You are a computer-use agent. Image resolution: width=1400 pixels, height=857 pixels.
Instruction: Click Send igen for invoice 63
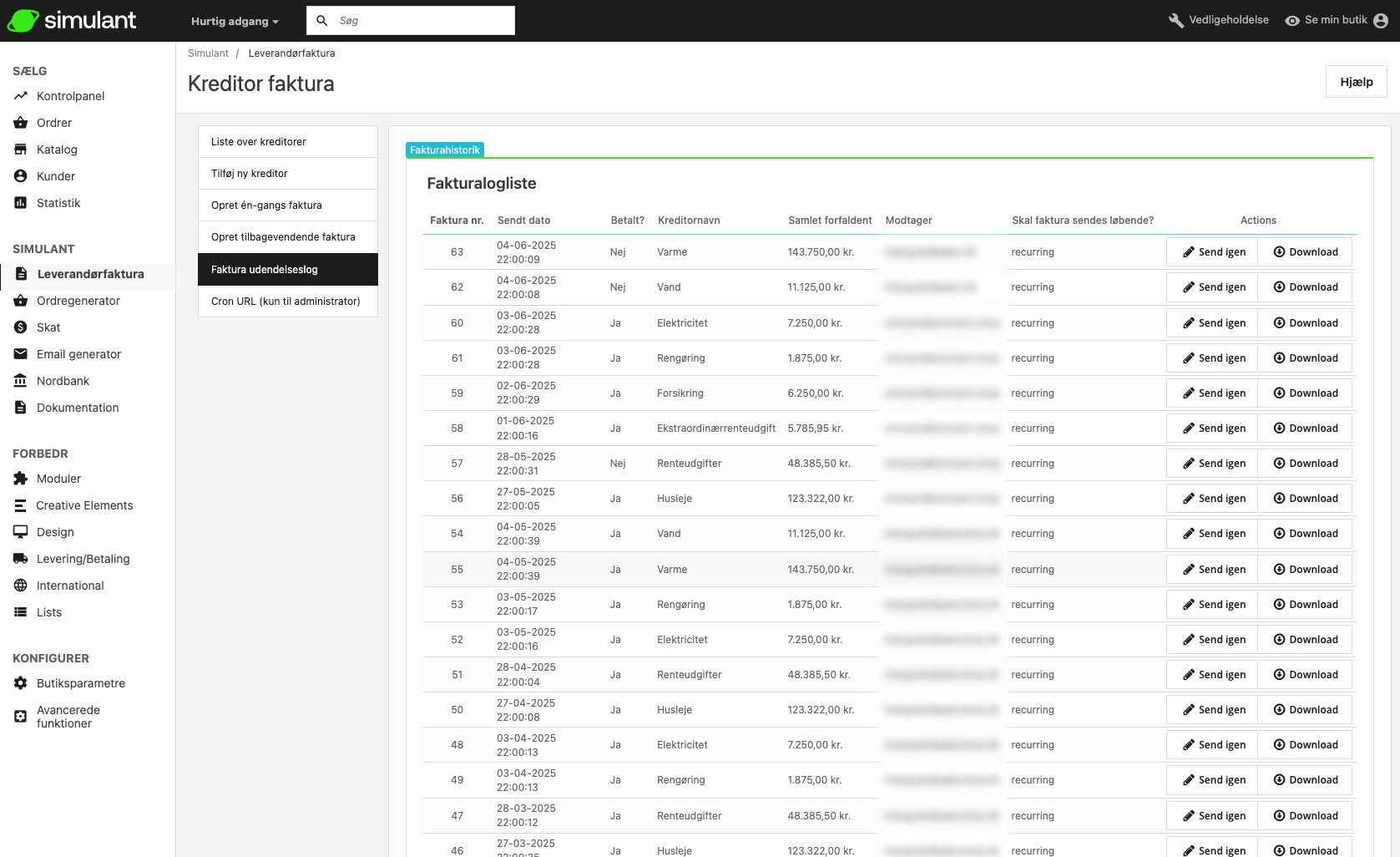click(x=1213, y=252)
